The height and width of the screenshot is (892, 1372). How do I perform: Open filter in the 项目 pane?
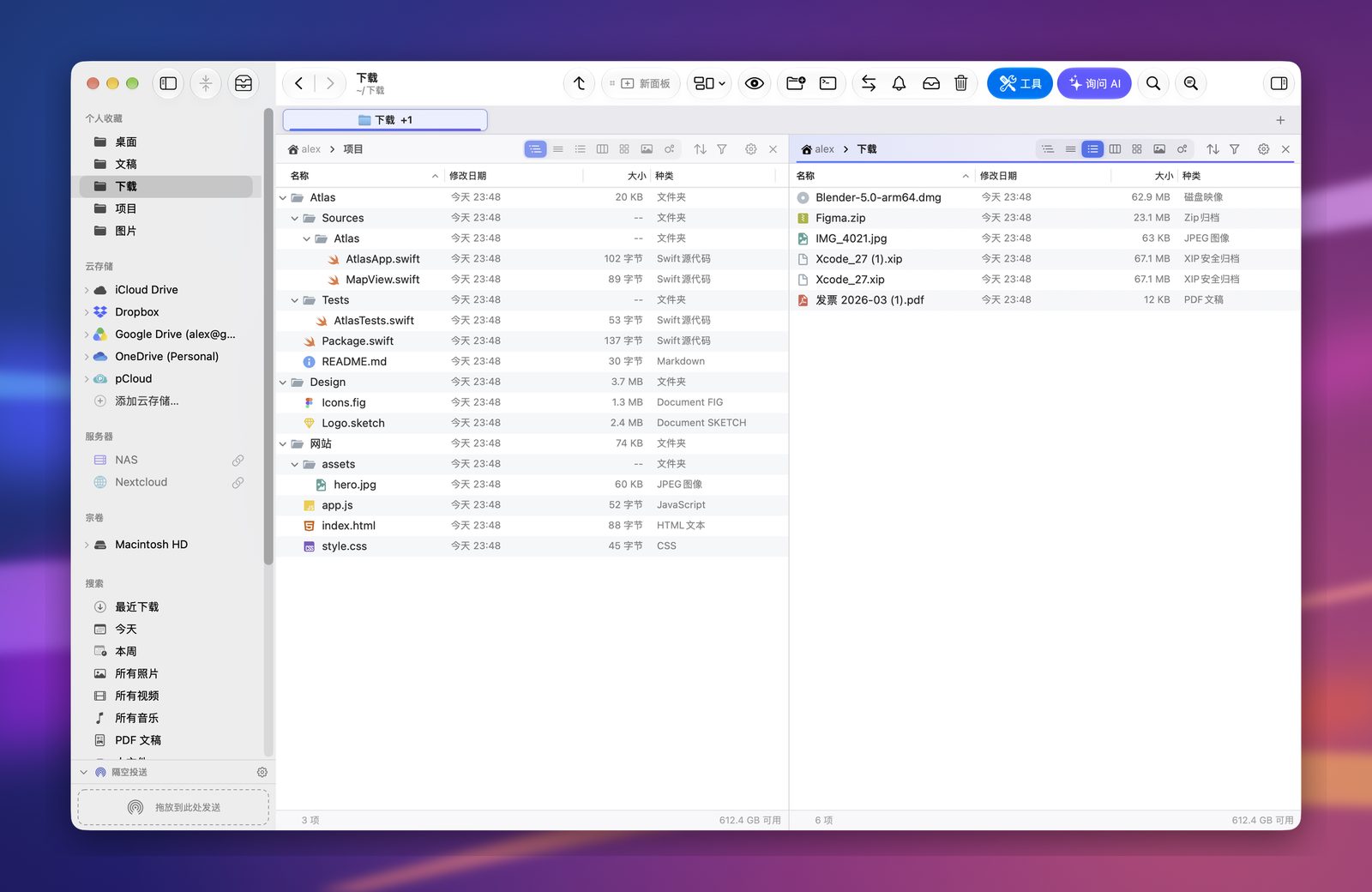click(722, 149)
